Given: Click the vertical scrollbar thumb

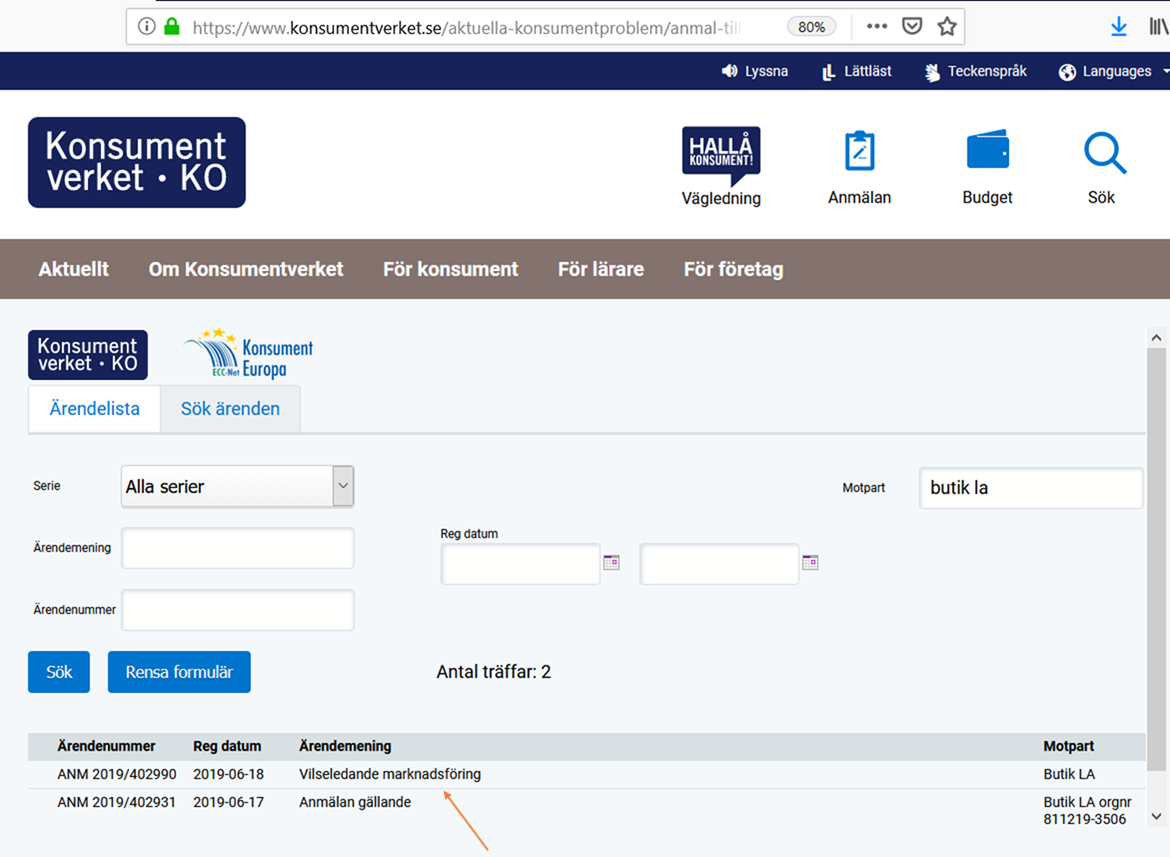Looking at the screenshot, I should (1156, 559).
